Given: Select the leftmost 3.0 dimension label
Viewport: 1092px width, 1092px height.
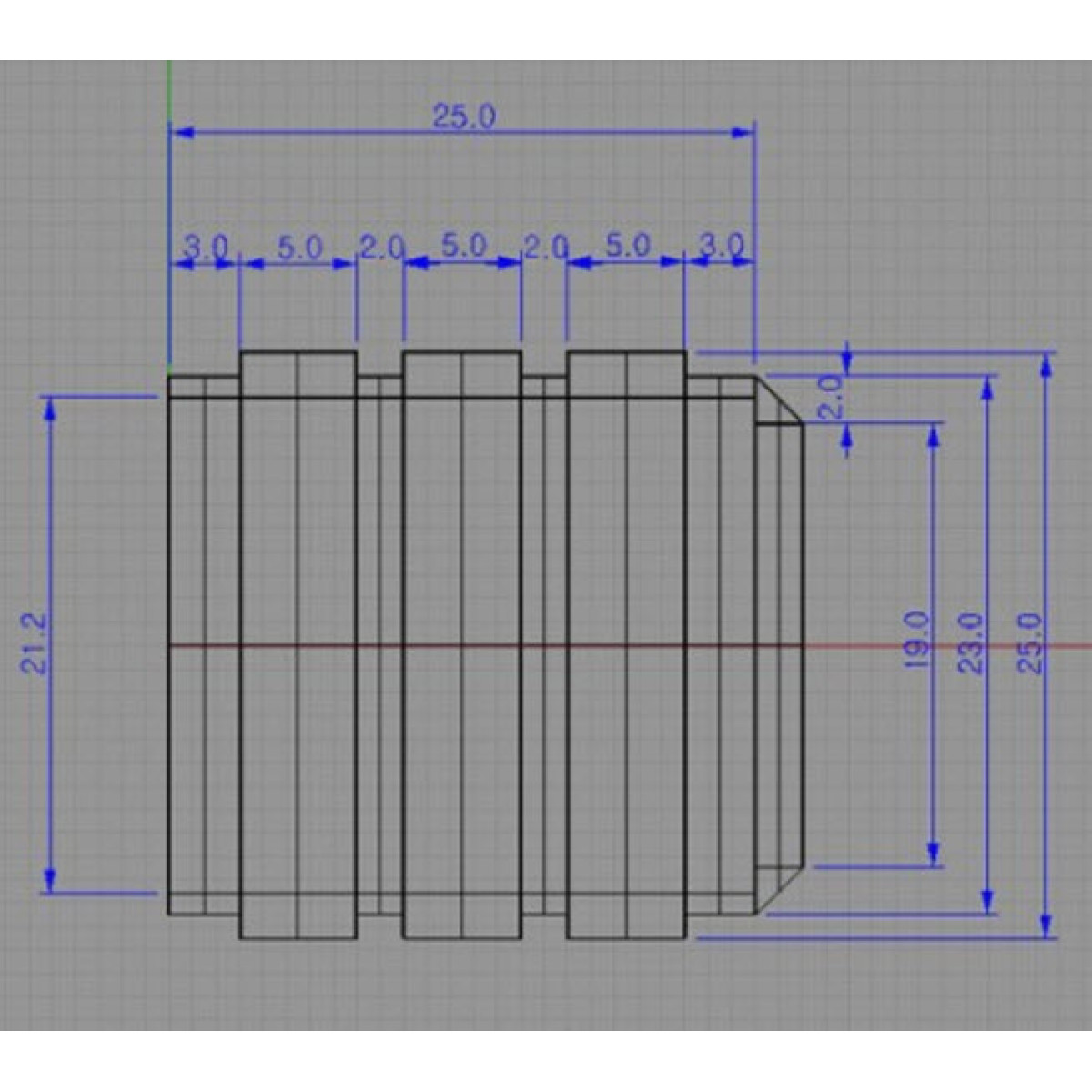Looking at the screenshot, I should [x=206, y=247].
